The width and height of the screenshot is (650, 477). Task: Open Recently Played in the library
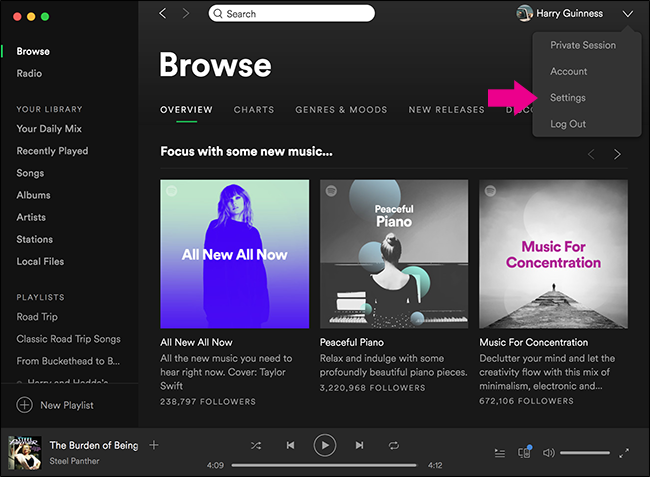[x=52, y=151]
